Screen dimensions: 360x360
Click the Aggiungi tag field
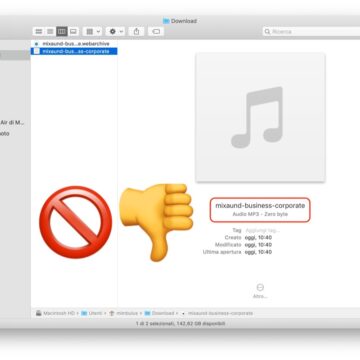pyautogui.click(x=263, y=230)
